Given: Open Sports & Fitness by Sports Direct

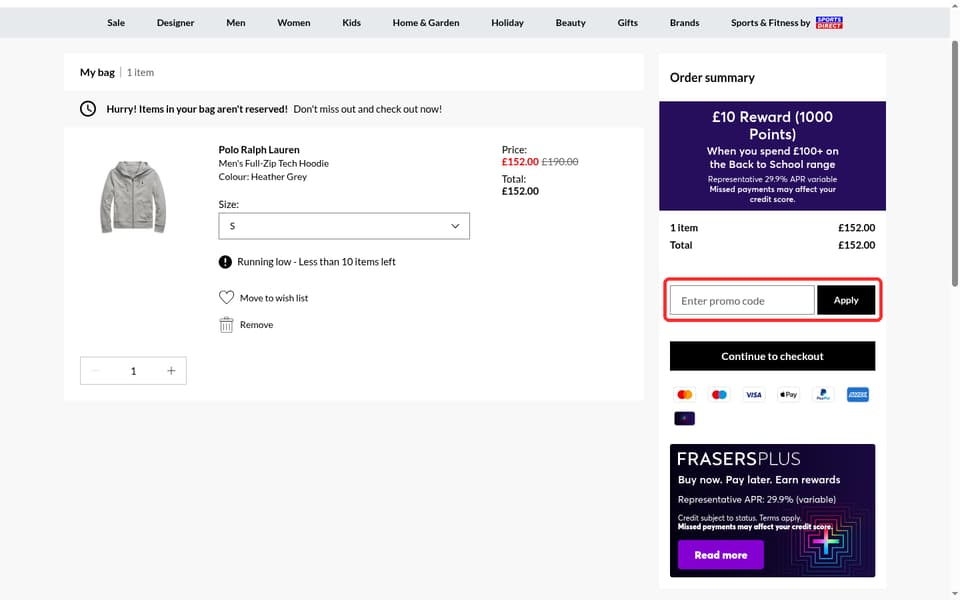Looking at the screenshot, I should point(787,23).
